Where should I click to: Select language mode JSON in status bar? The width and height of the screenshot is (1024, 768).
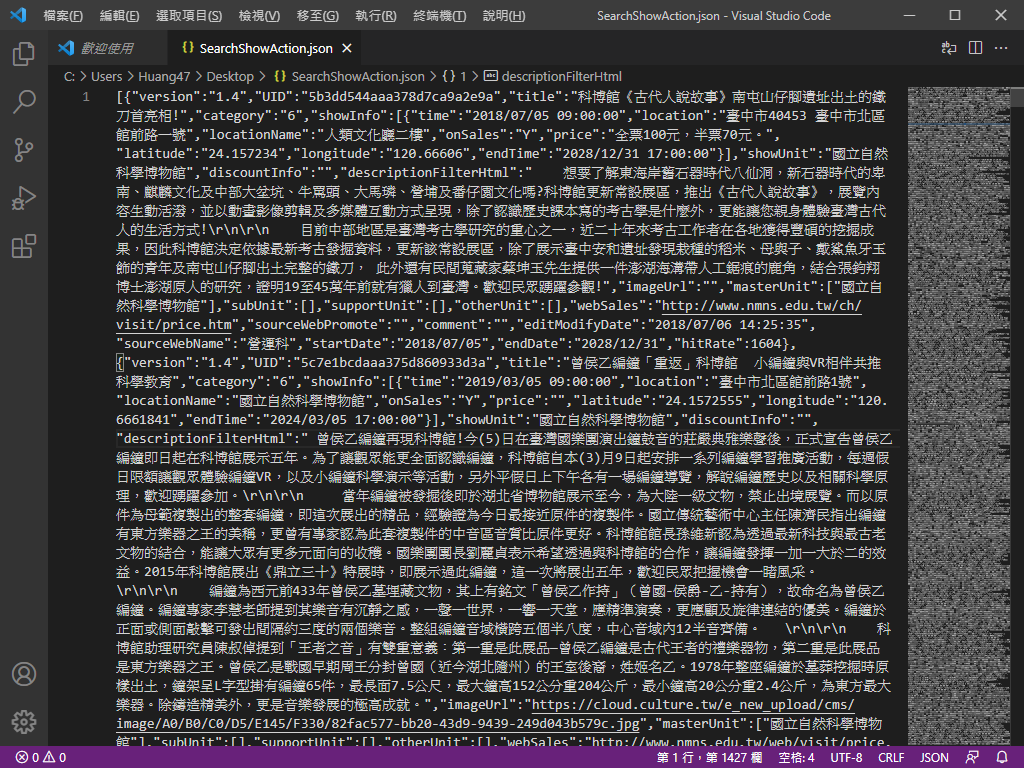coord(935,758)
